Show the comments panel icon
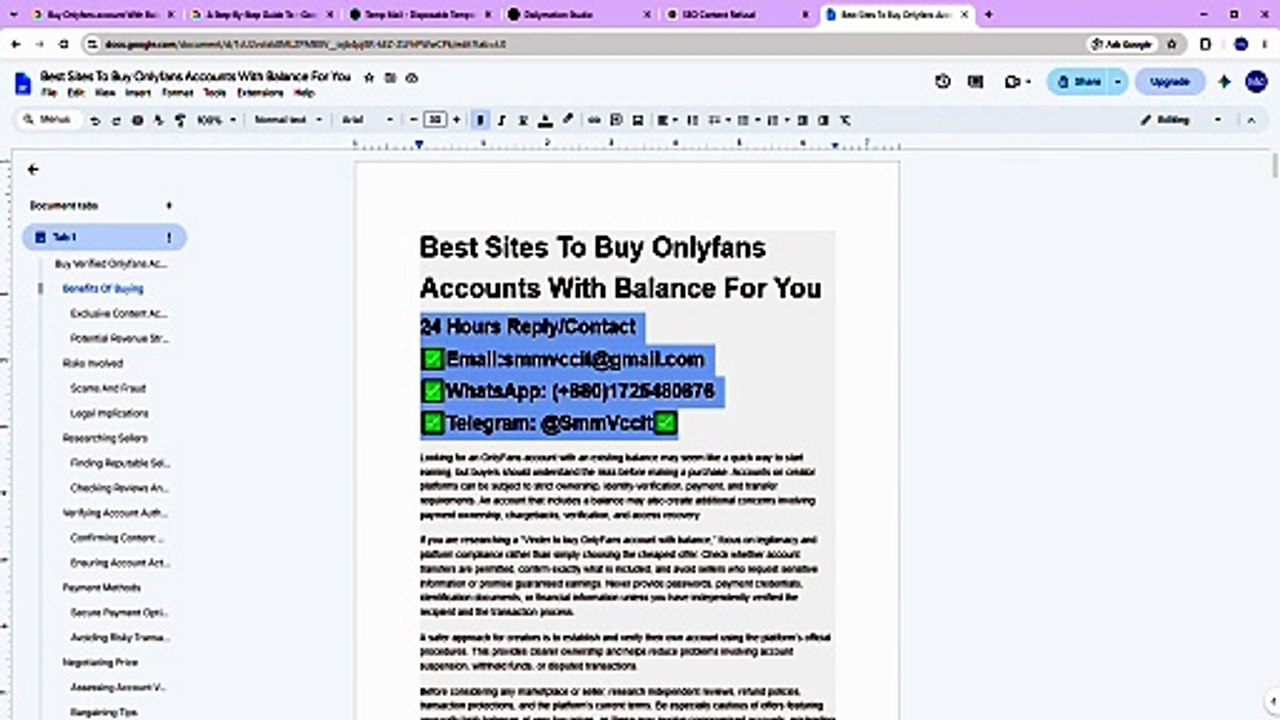This screenshot has width=1280, height=720. 976,82
